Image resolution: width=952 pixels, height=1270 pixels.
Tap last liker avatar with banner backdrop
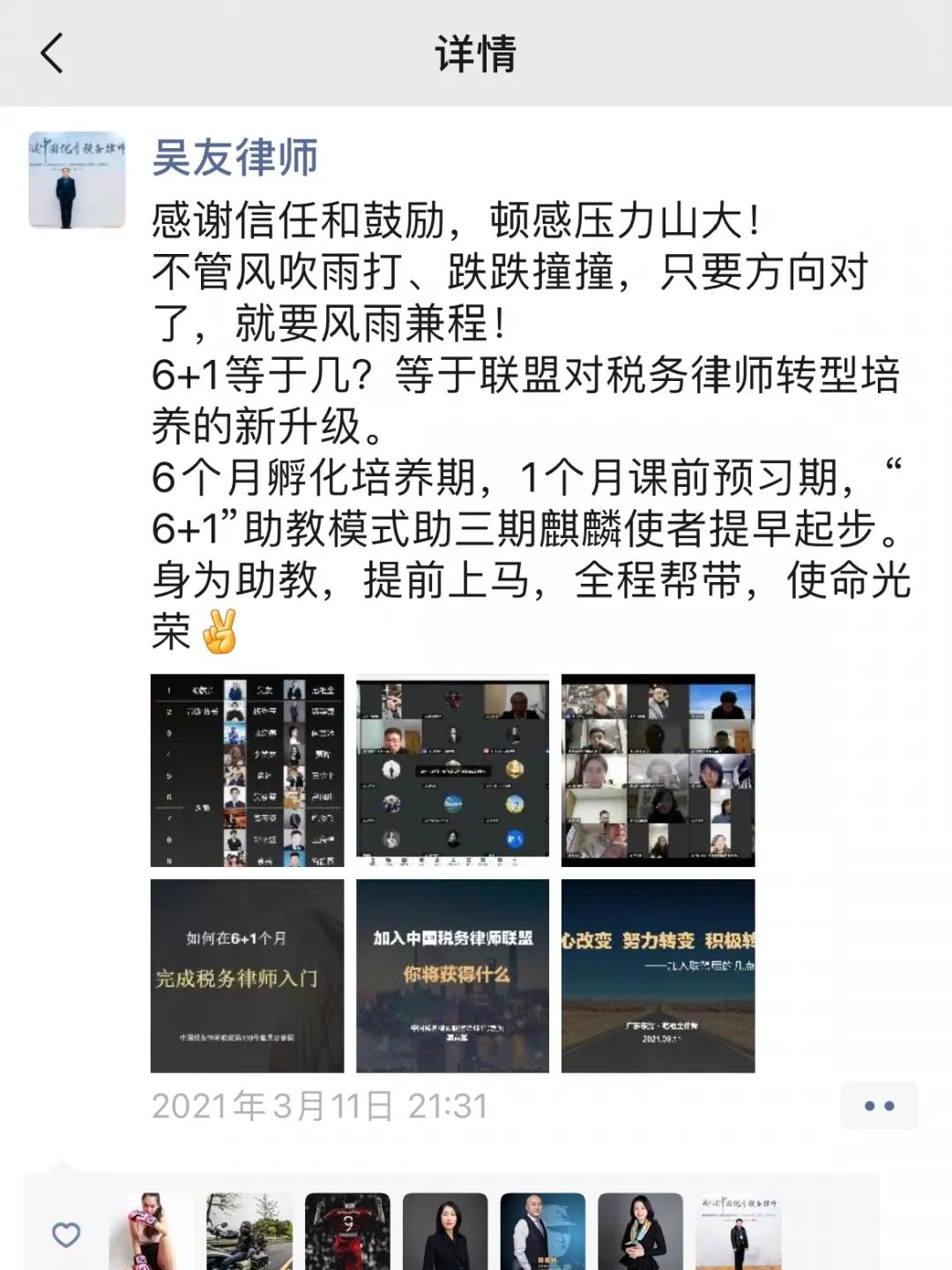739,1232
